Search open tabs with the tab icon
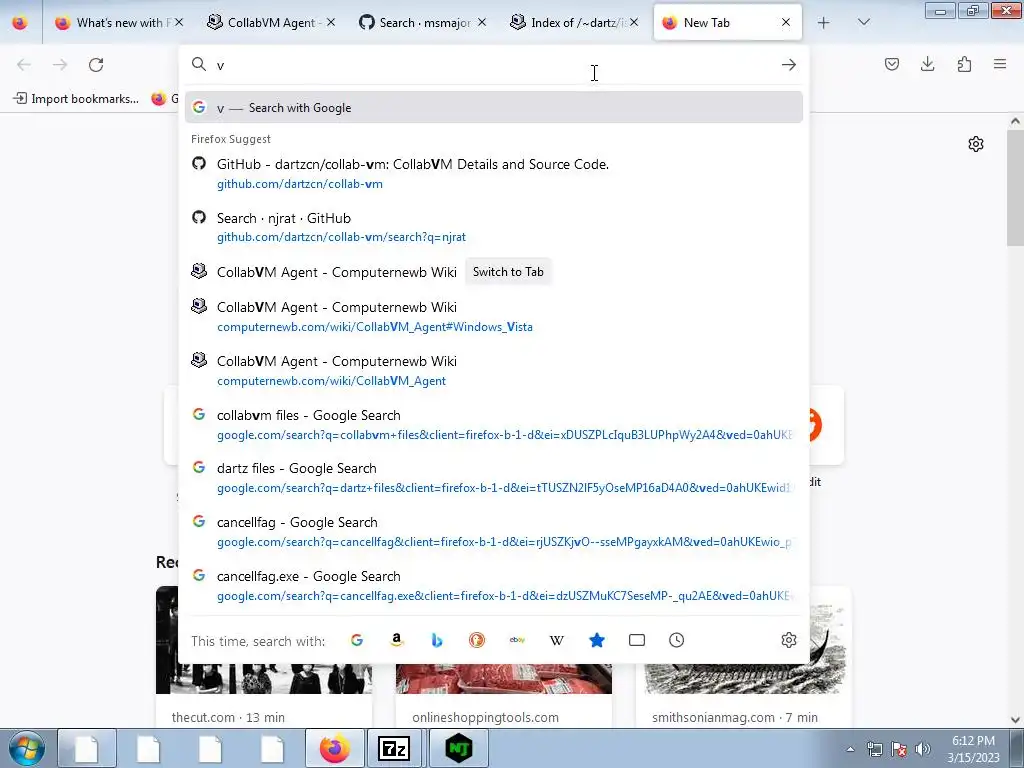 coord(637,640)
